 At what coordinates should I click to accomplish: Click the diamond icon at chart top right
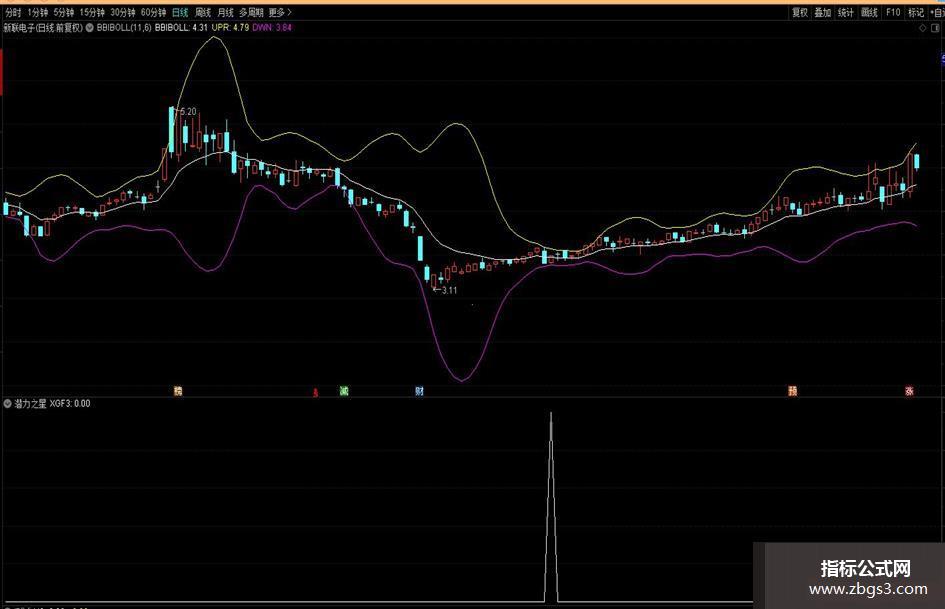(x=922, y=28)
